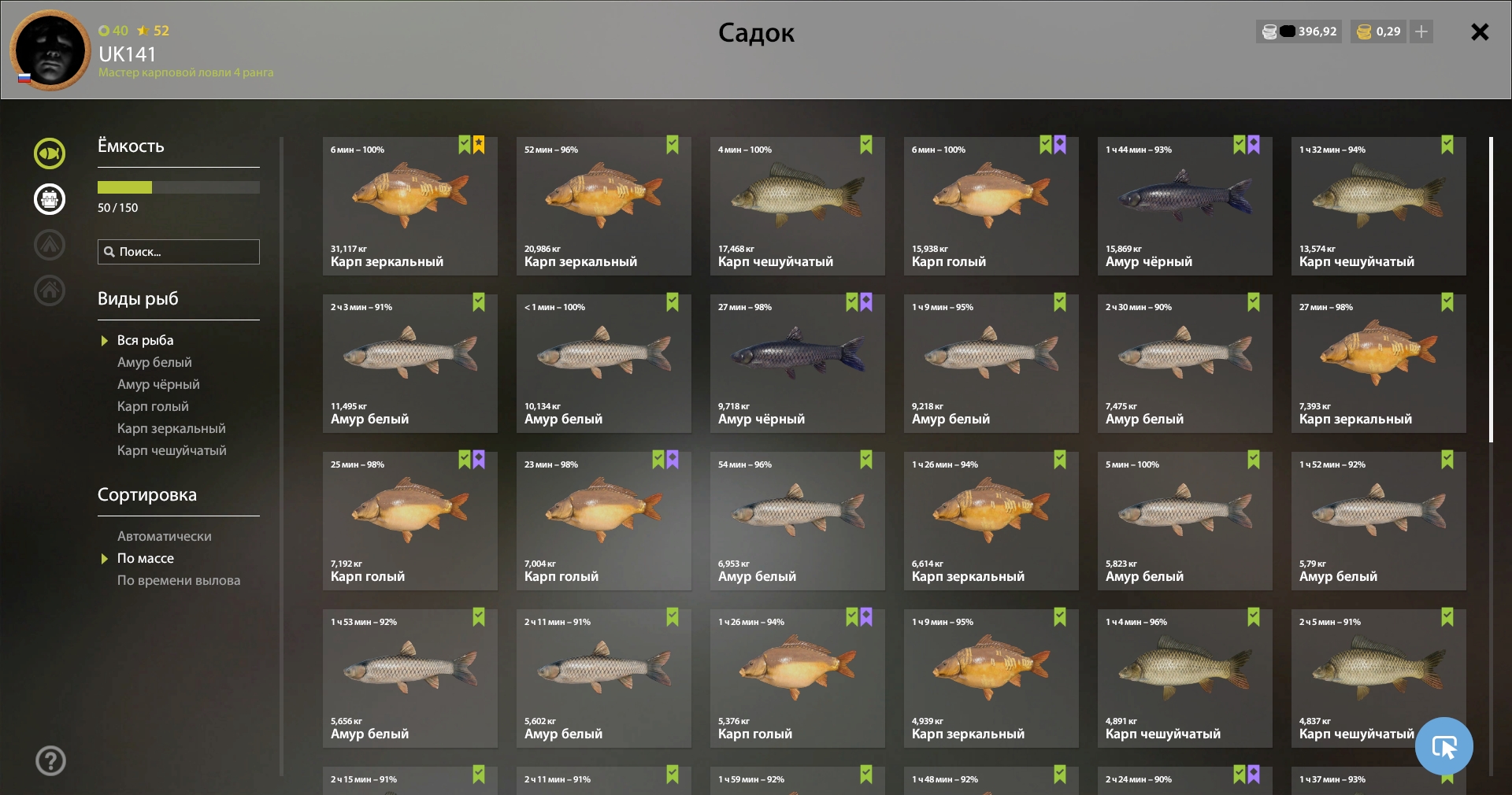Screen dimensions: 1512x795
Task: Toggle purple trophy marker on 15,938 kg carp
Action: 1060,145
